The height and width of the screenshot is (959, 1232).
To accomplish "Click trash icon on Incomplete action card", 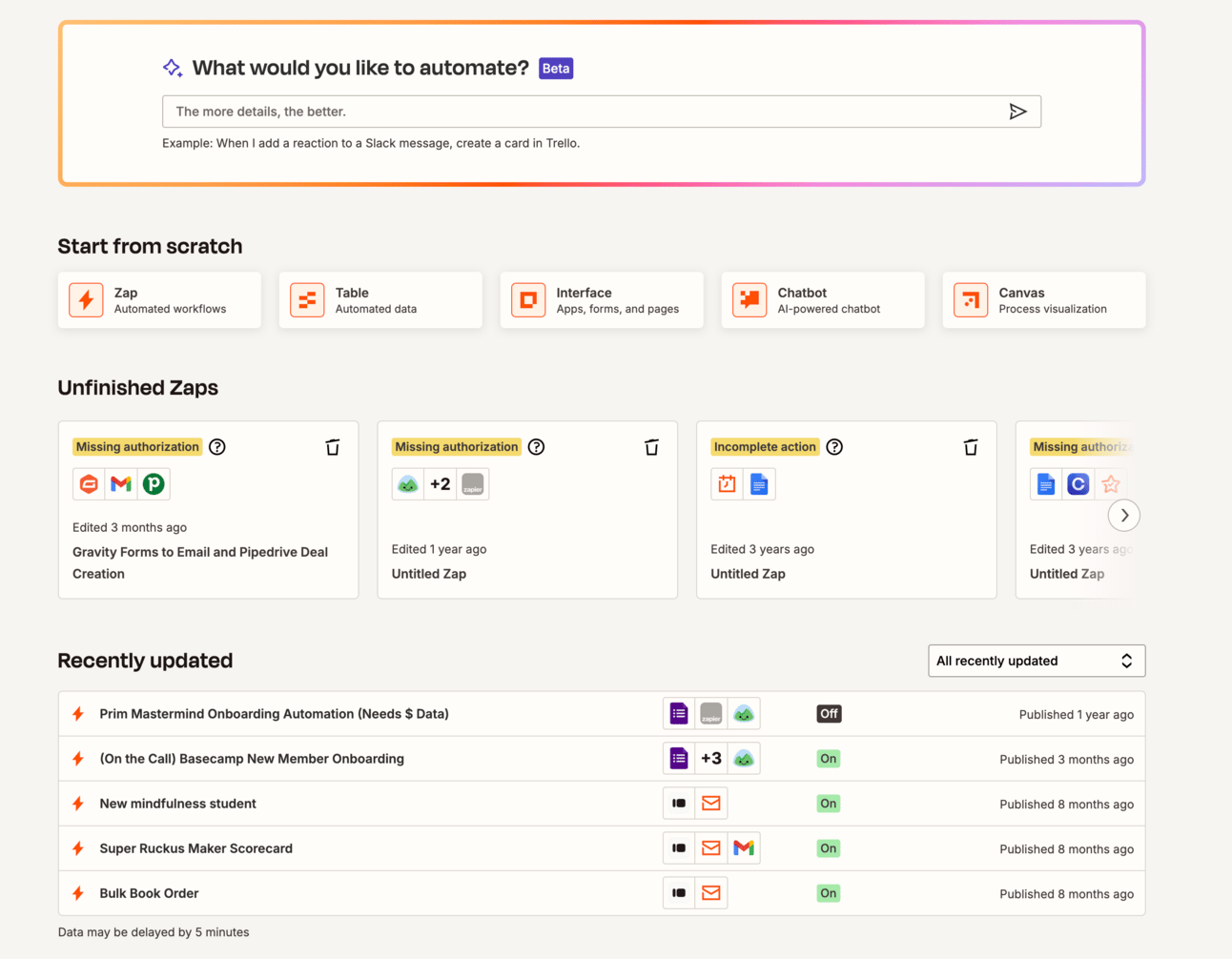I will coord(970,447).
